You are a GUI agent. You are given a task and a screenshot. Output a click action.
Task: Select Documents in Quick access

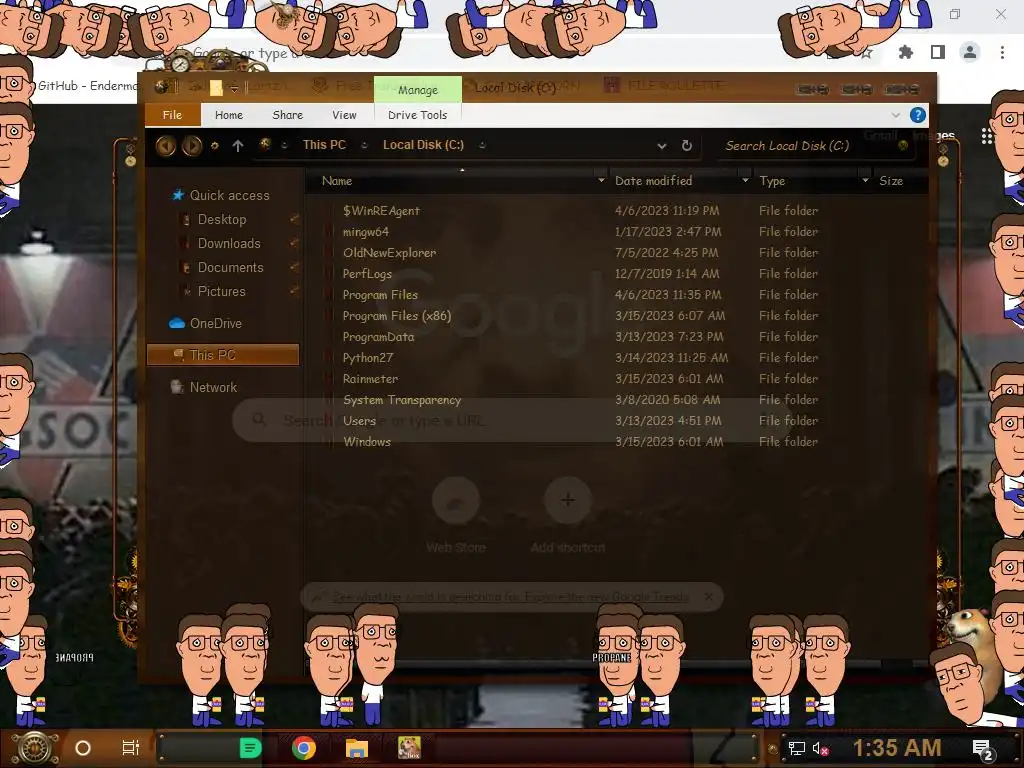[231, 268]
